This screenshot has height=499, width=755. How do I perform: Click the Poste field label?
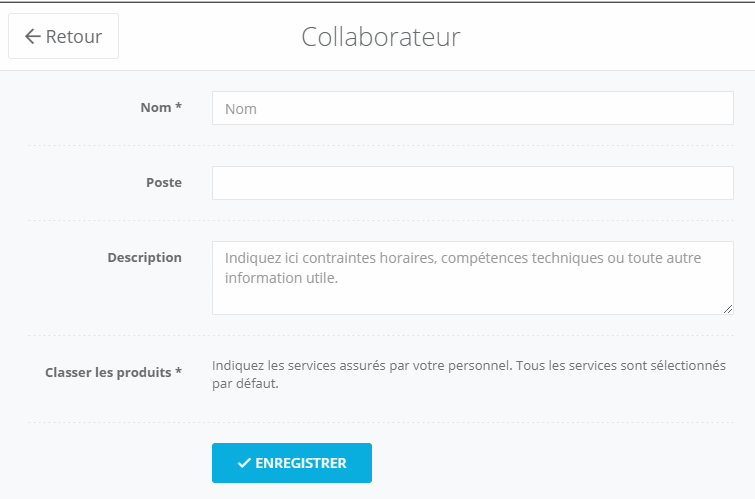coord(164,183)
